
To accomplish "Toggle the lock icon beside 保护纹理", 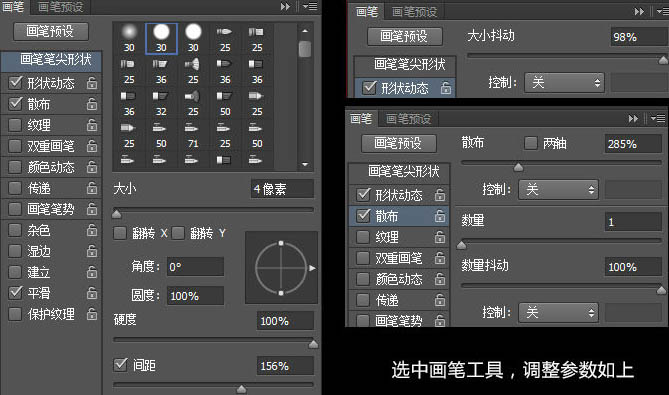I will (x=92, y=314).
